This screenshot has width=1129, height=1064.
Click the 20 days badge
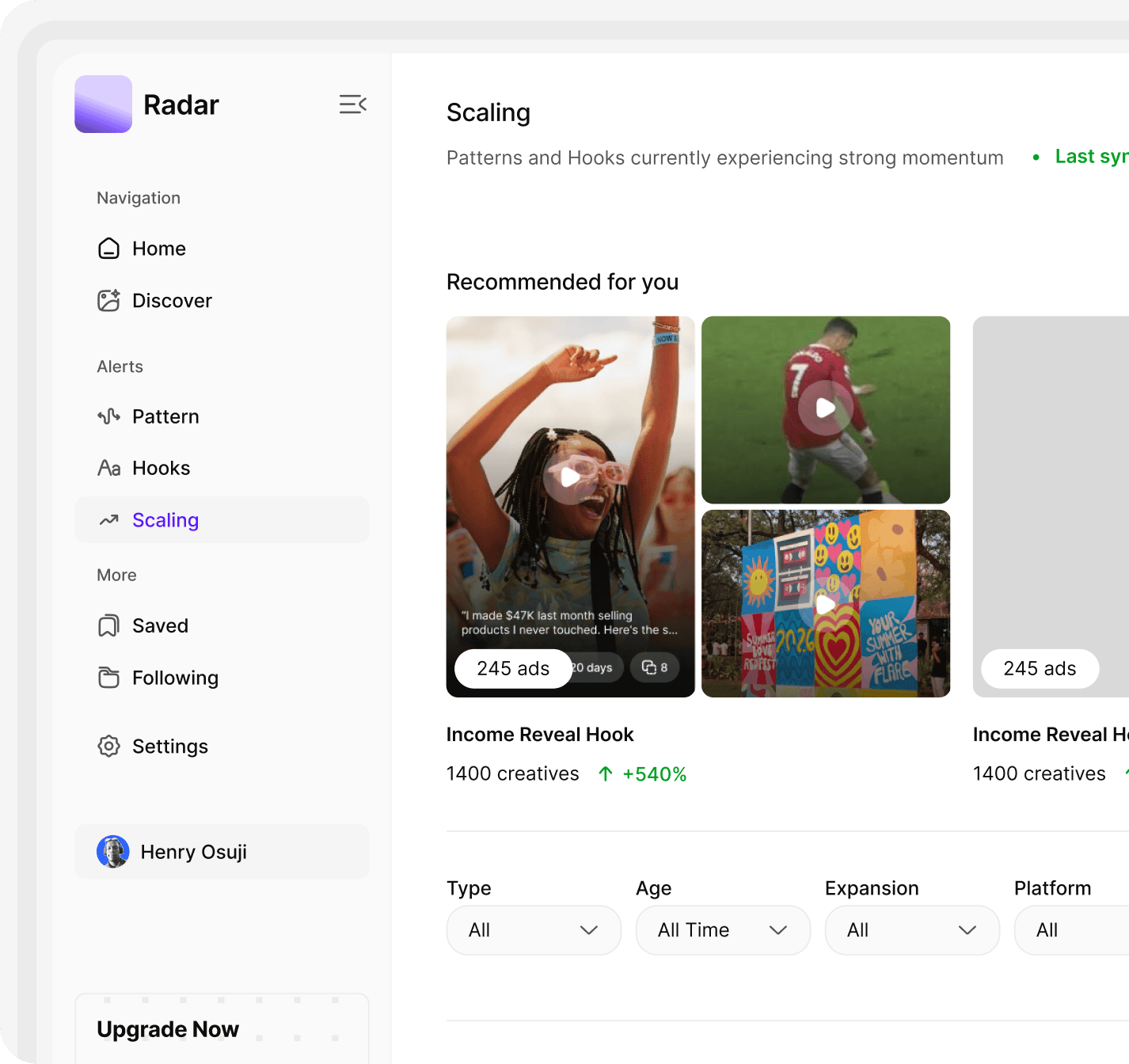click(x=598, y=667)
